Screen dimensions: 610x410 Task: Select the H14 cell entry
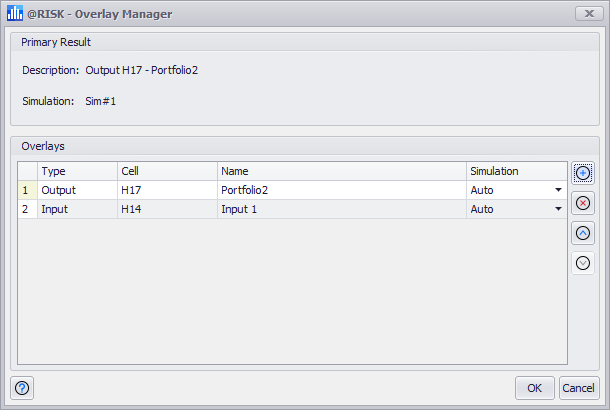click(x=166, y=209)
